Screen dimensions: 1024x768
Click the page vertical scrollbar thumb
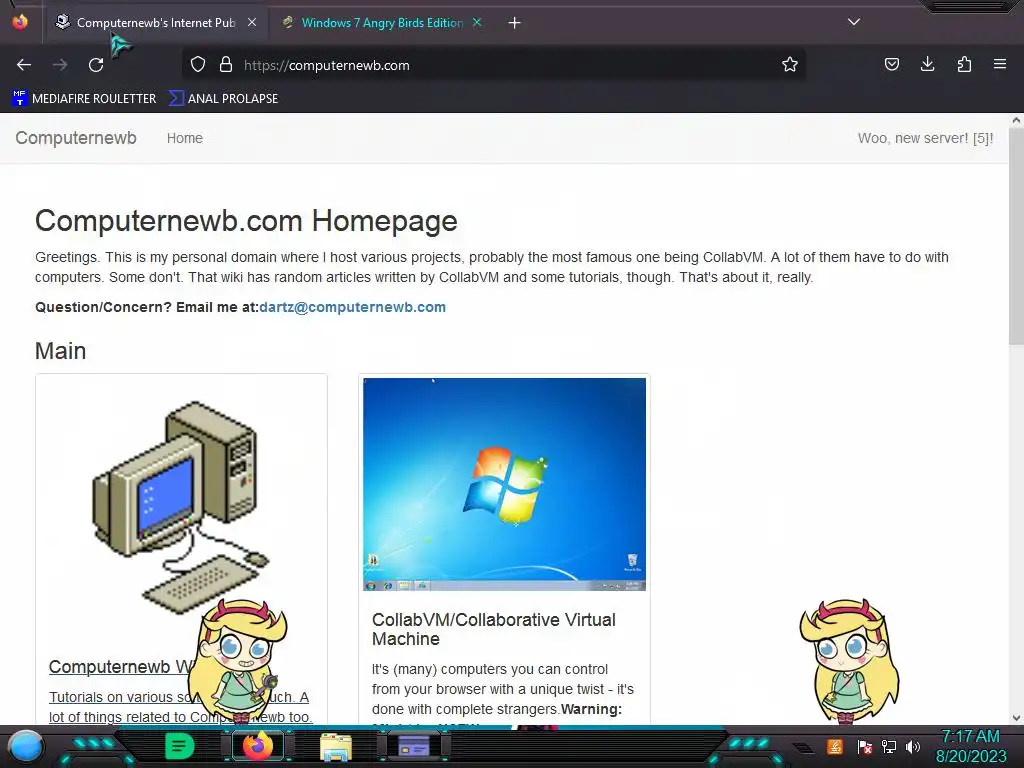[1016, 235]
